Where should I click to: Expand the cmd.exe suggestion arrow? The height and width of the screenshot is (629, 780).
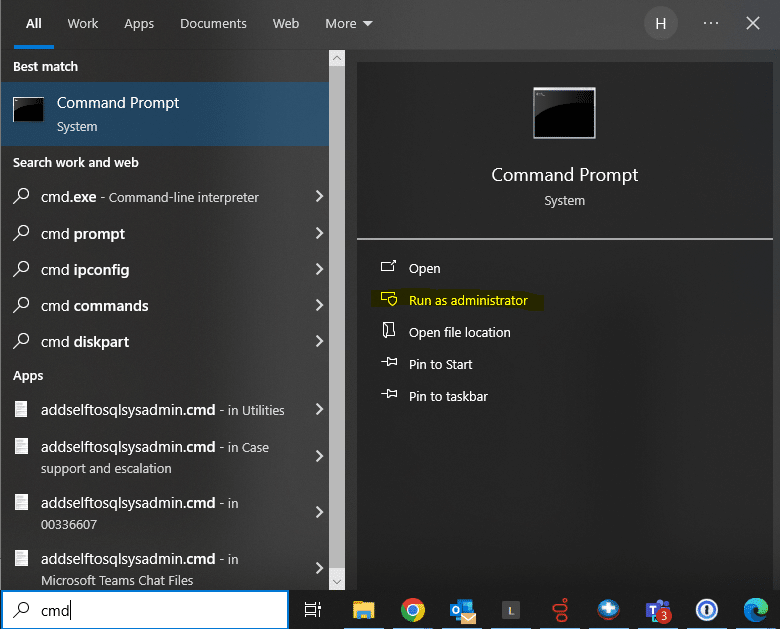(319, 197)
